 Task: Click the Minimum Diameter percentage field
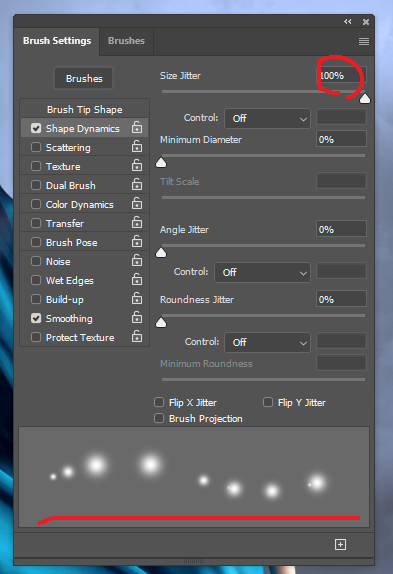click(341, 139)
